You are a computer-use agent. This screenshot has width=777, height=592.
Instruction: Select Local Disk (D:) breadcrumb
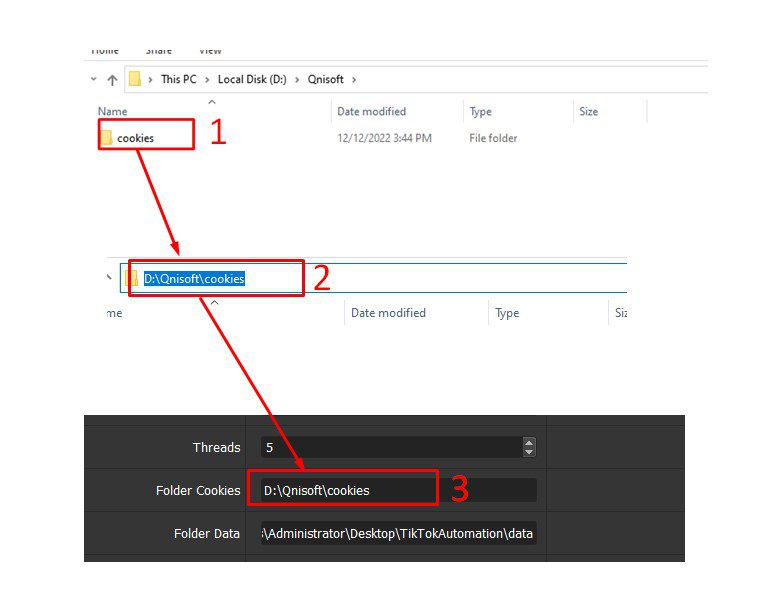pos(252,79)
